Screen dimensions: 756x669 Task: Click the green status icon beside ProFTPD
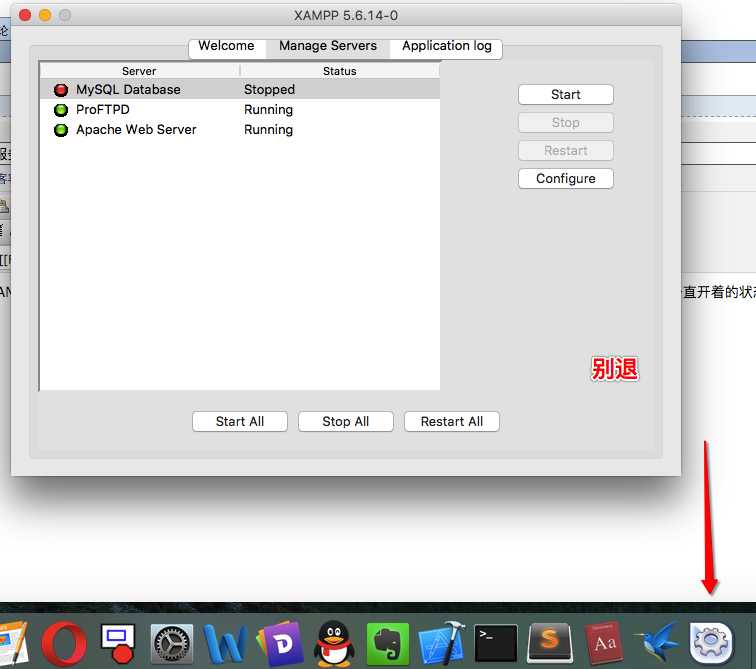[61, 110]
